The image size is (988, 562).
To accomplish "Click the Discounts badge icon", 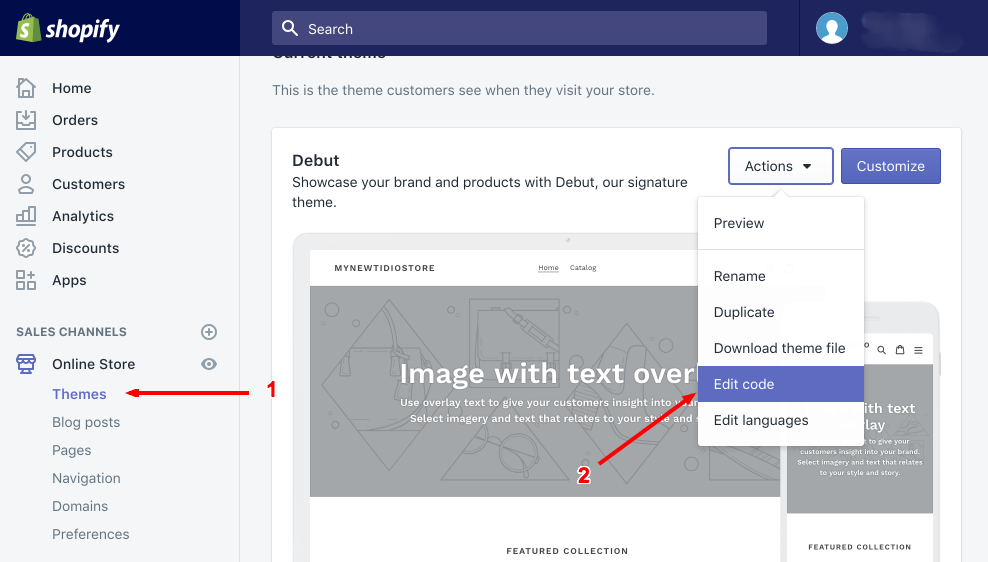I will 26,248.
